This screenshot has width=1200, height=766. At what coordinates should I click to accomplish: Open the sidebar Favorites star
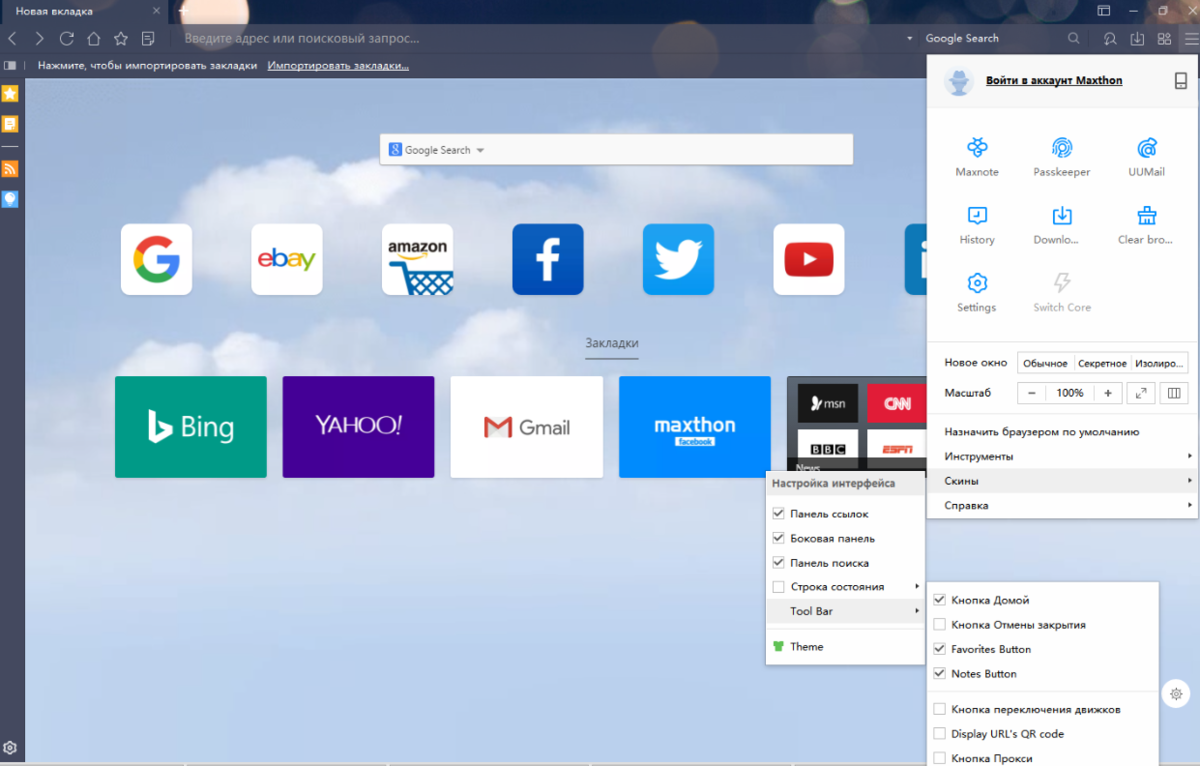pyautogui.click(x=10, y=93)
